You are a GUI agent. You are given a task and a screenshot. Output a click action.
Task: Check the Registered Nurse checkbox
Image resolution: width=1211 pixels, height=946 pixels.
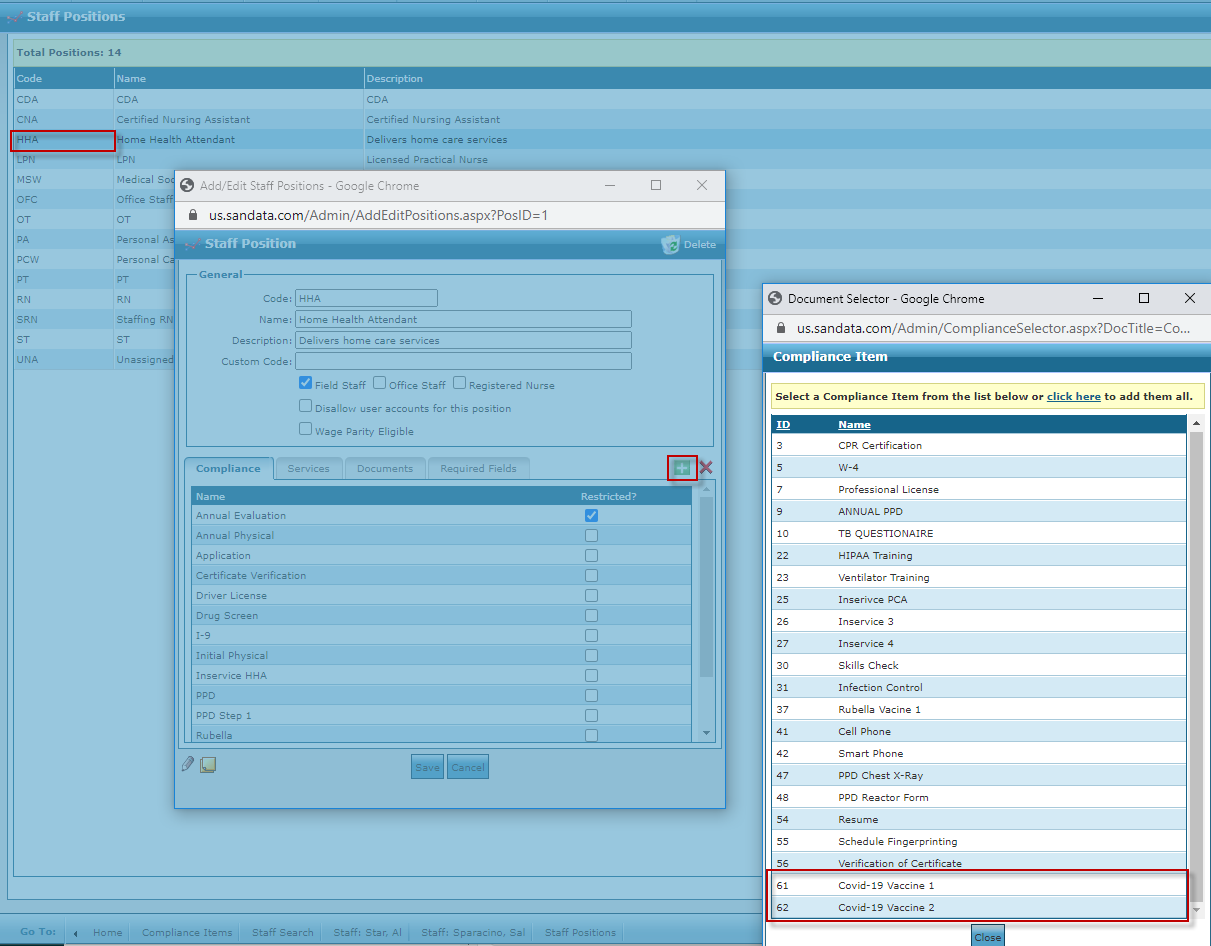point(460,383)
